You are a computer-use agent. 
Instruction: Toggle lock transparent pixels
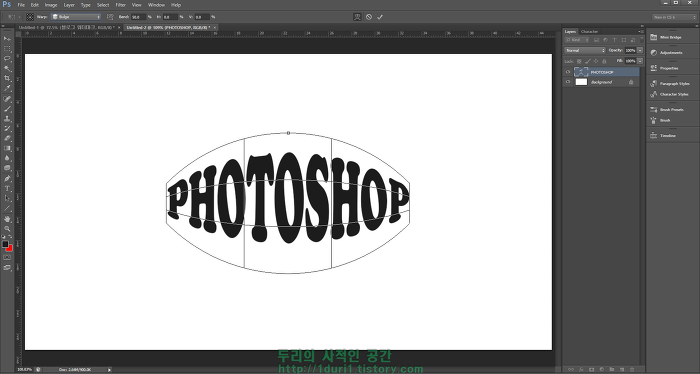point(579,61)
